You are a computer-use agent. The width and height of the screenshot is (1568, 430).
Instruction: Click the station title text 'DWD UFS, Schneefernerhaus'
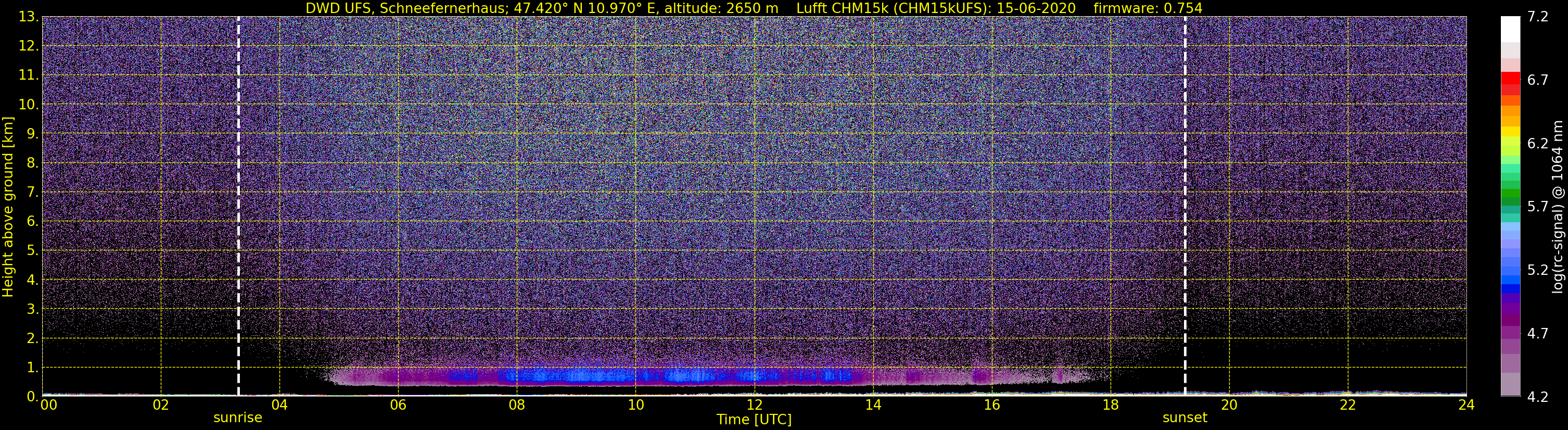pyautogui.click(x=407, y=8)
